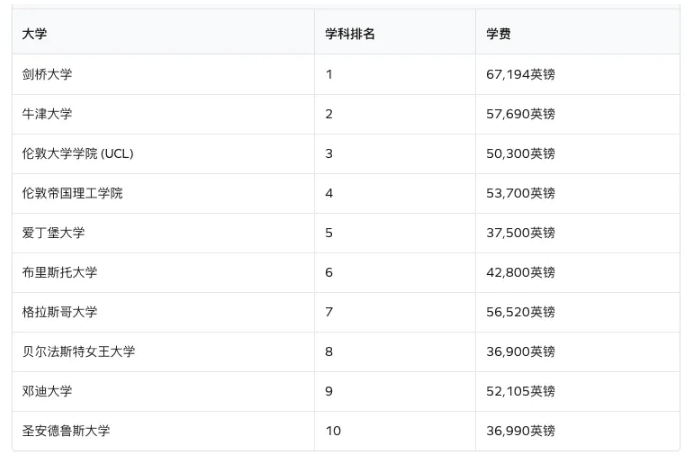Select the 贝尔法斯特女王大学 cell
Viewport: 687px width, 458px height.
coord(79,351)
